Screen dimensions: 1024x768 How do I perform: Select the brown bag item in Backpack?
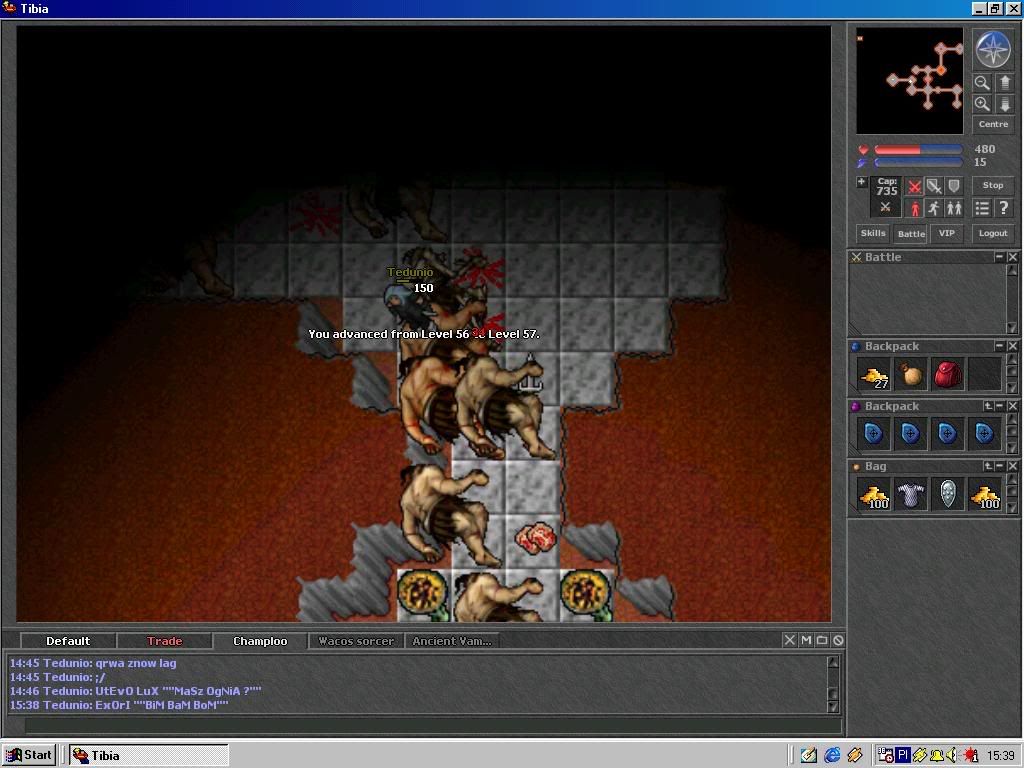[x=911, y=374]
